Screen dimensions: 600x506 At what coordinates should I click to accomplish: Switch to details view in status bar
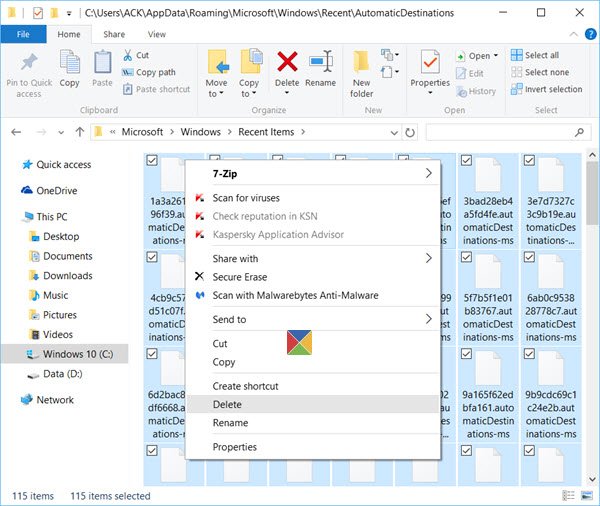(x=568, y=496)
